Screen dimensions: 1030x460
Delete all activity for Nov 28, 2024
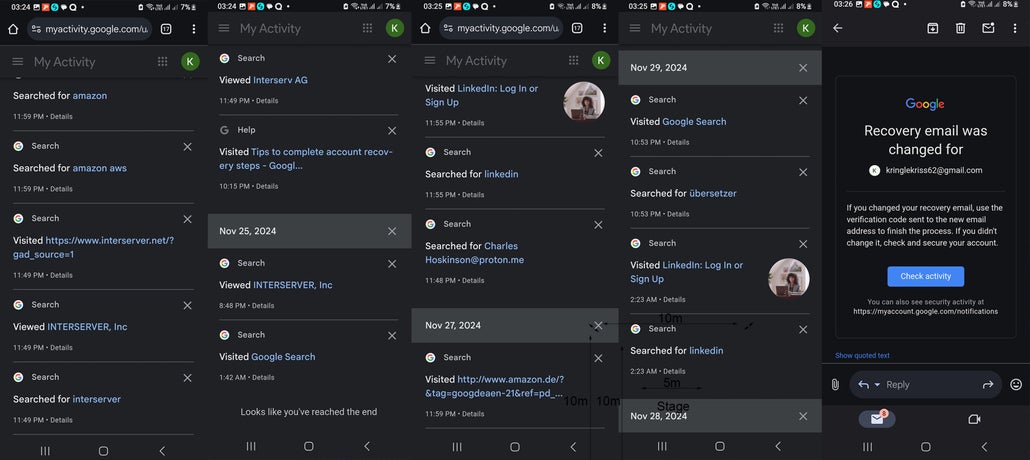[x=803, y=416]
